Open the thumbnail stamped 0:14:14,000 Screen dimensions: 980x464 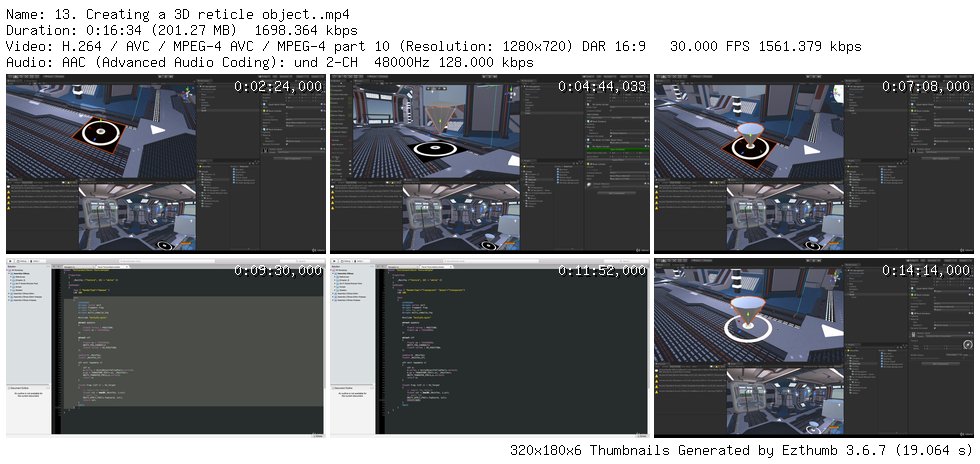tap(814, 347)
